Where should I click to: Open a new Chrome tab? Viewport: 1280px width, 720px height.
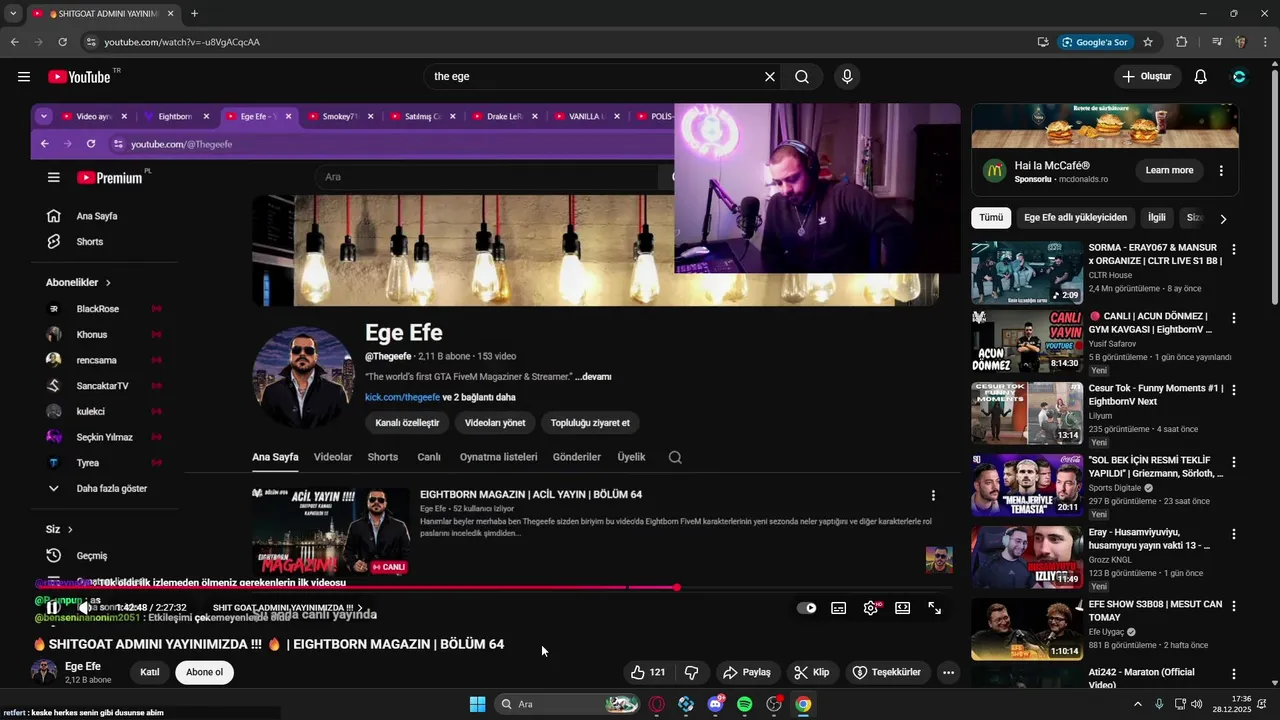coord(194,14)
